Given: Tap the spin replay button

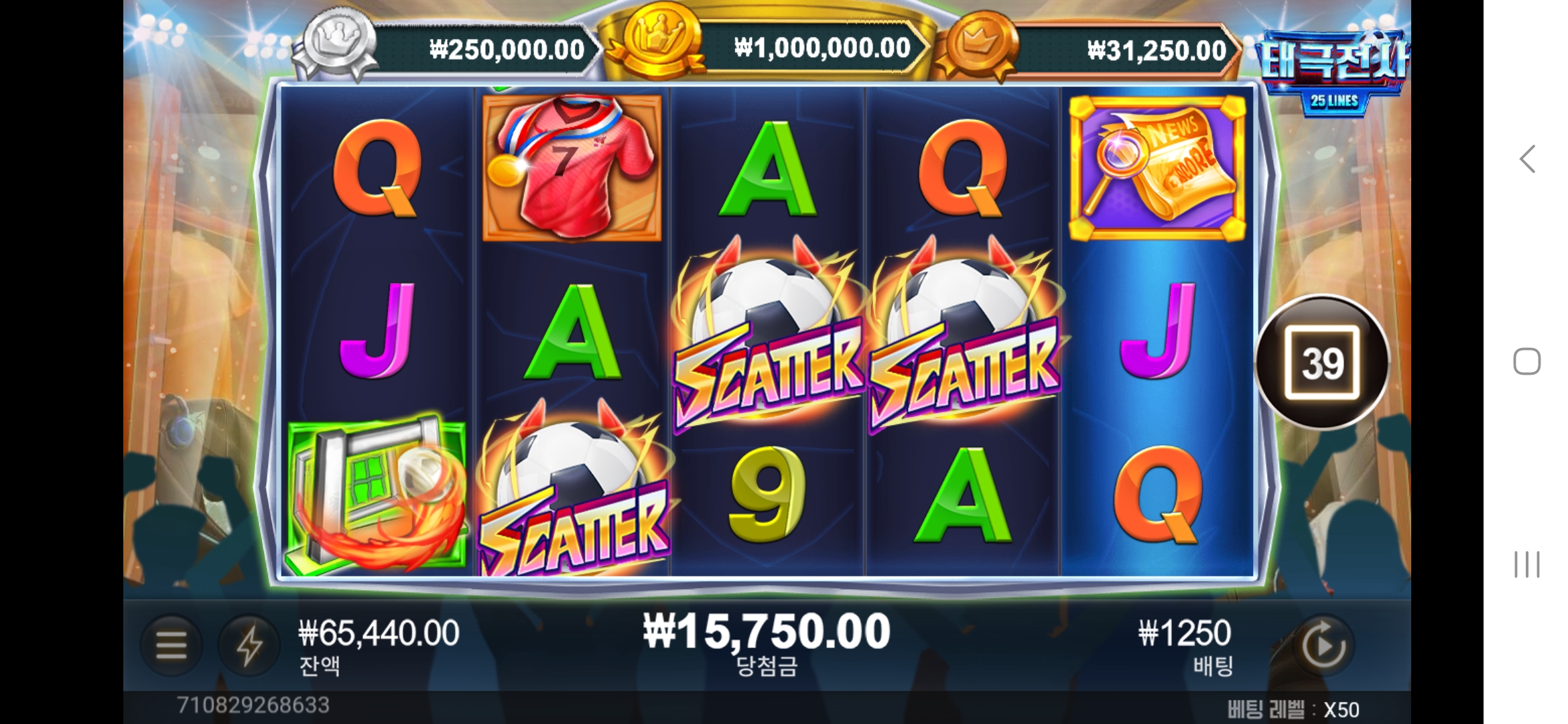Looking at the screenshot, I should point(1323,646).
